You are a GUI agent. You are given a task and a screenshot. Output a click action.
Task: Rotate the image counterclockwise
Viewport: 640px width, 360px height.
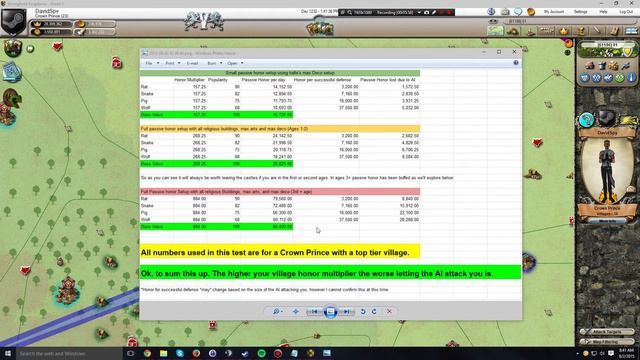pyautogui.click(x=363, y=311)
